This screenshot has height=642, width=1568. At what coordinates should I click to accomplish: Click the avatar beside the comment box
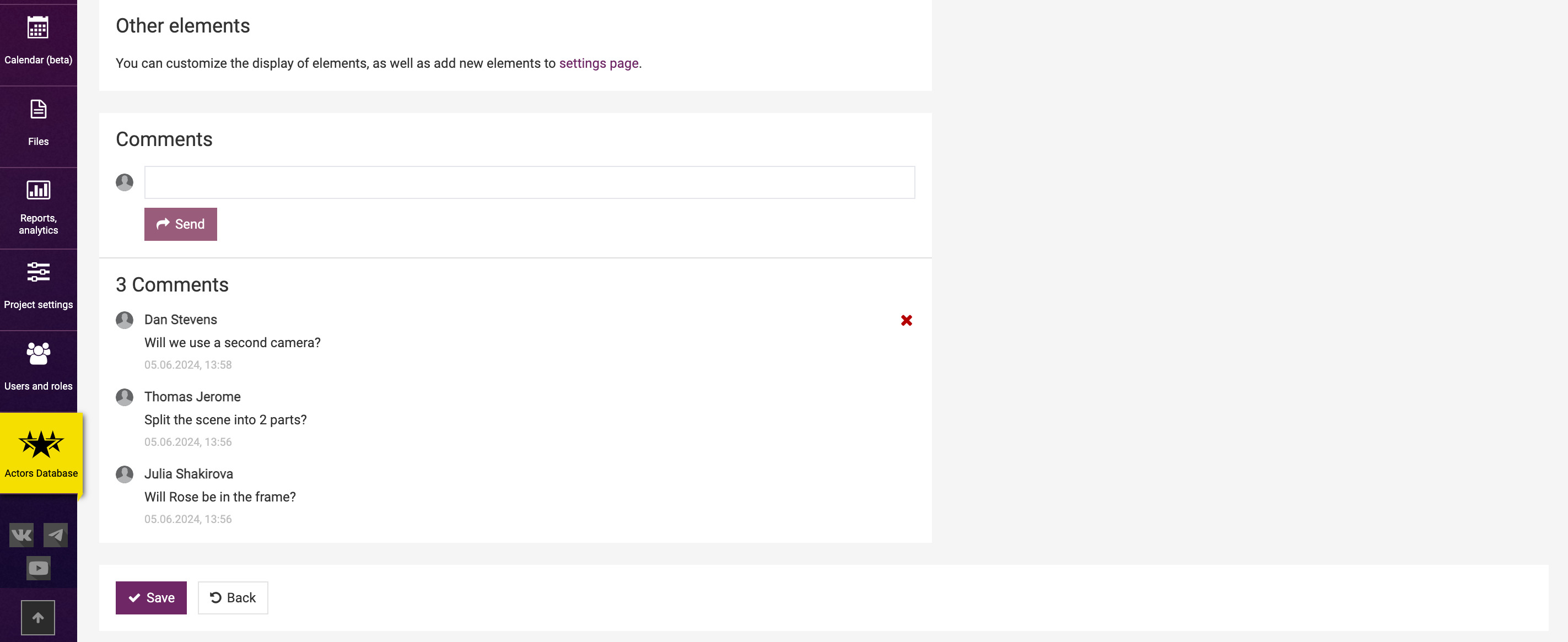pos(125,182)
